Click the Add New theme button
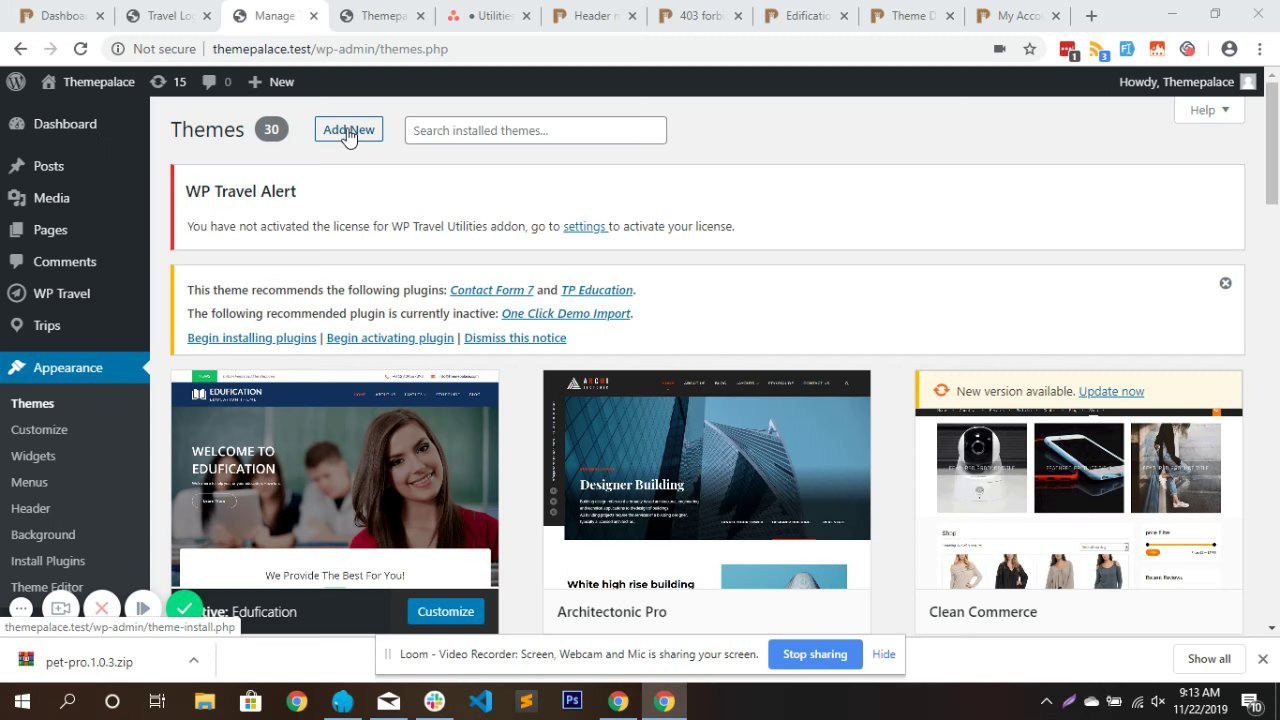Image resolution: width=1280 pixels, height=720 pixels. 348,130
